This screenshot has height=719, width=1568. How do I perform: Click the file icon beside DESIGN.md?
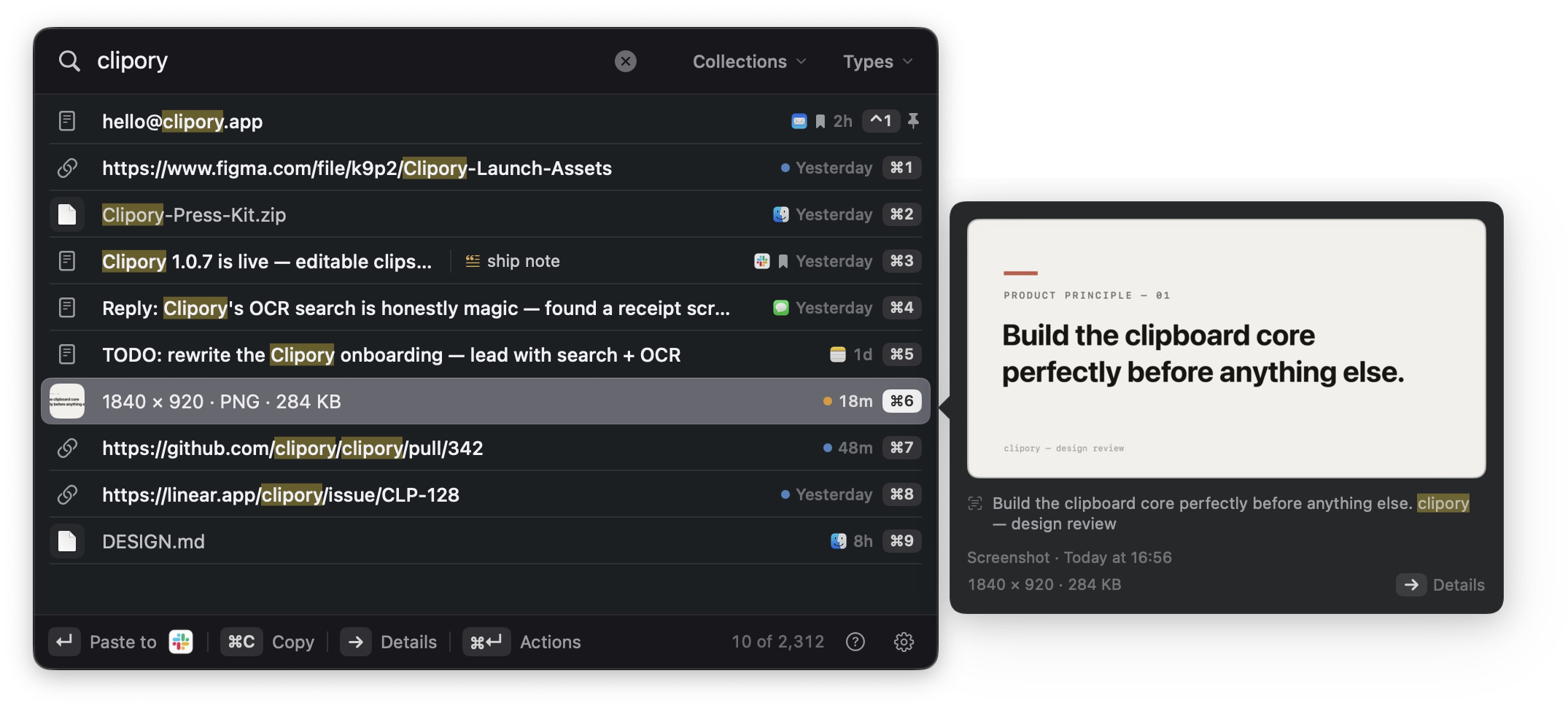click(67, 541)
